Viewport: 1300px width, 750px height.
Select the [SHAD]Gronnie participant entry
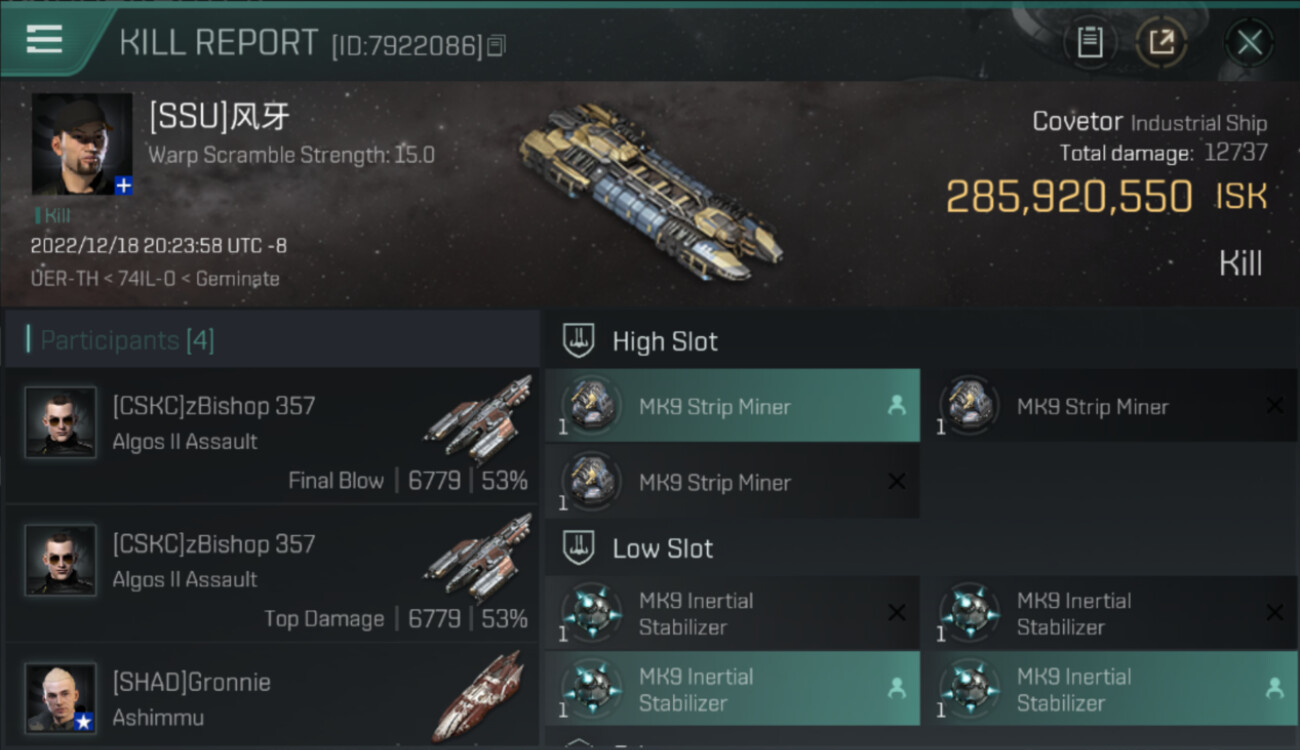(272, 696)
